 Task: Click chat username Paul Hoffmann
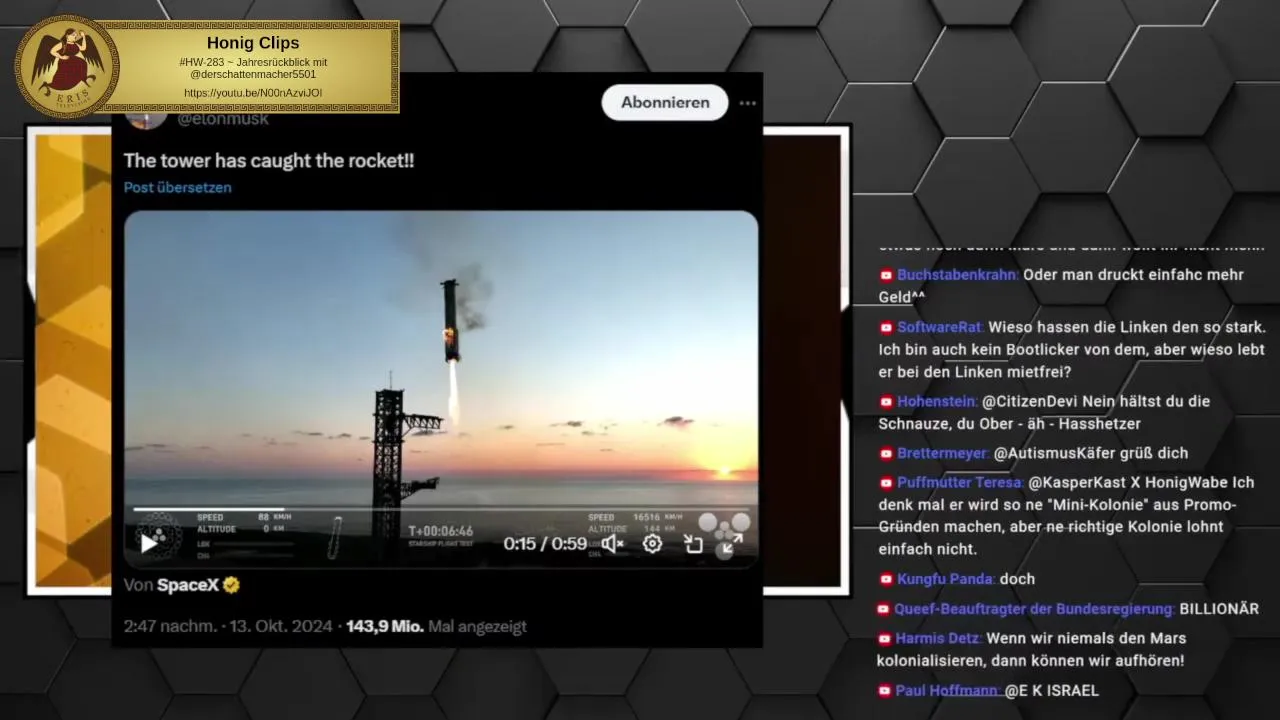pyautogui.click(x=947, y=690)
